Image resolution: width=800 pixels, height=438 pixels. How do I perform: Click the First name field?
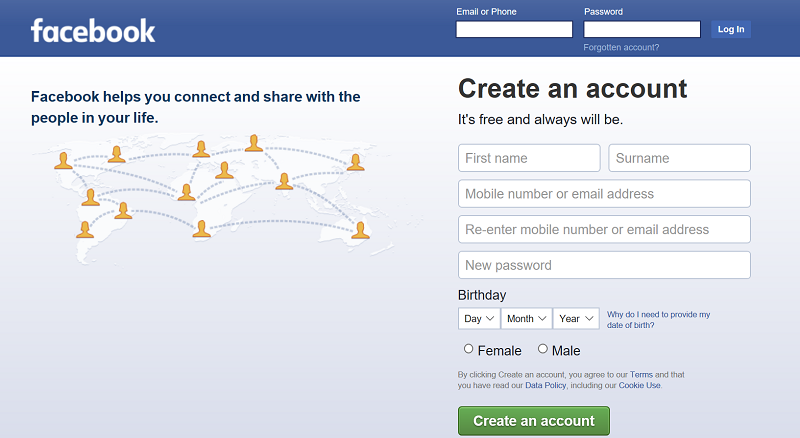click(x=529, y=158)
